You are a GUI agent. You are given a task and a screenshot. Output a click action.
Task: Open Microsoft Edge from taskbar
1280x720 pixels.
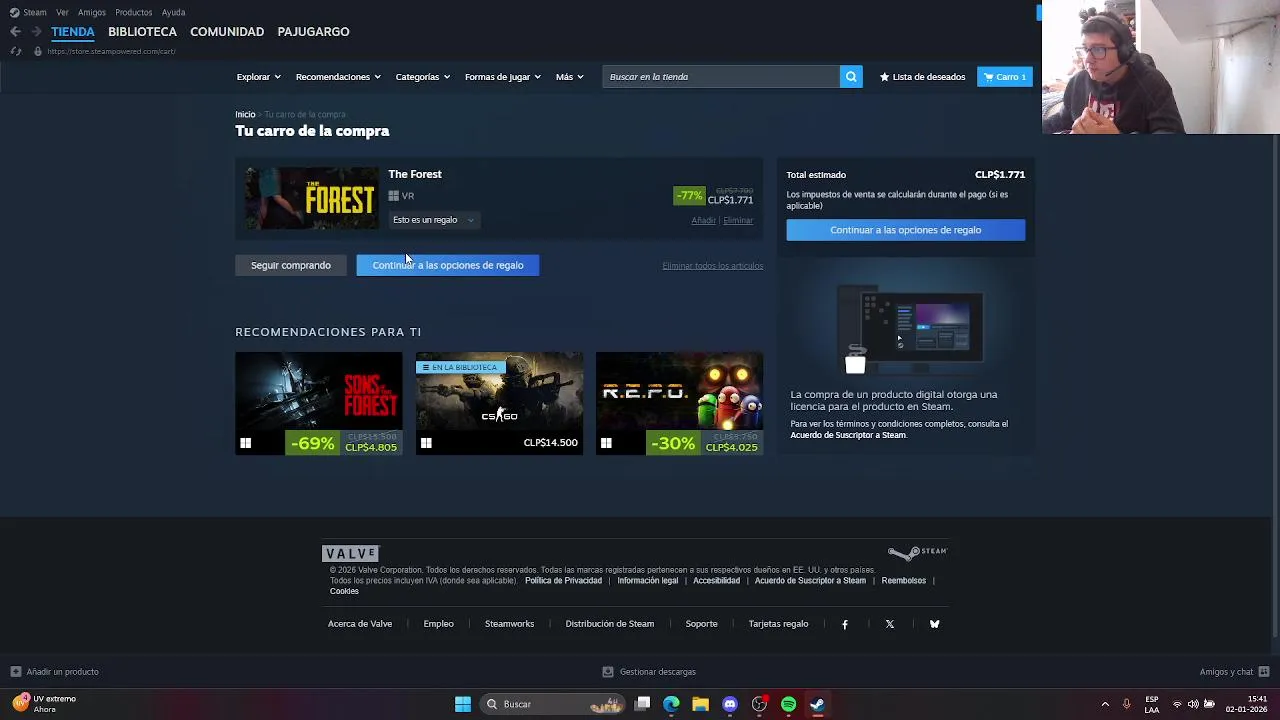pyautogui.click(x=671, y=704)
